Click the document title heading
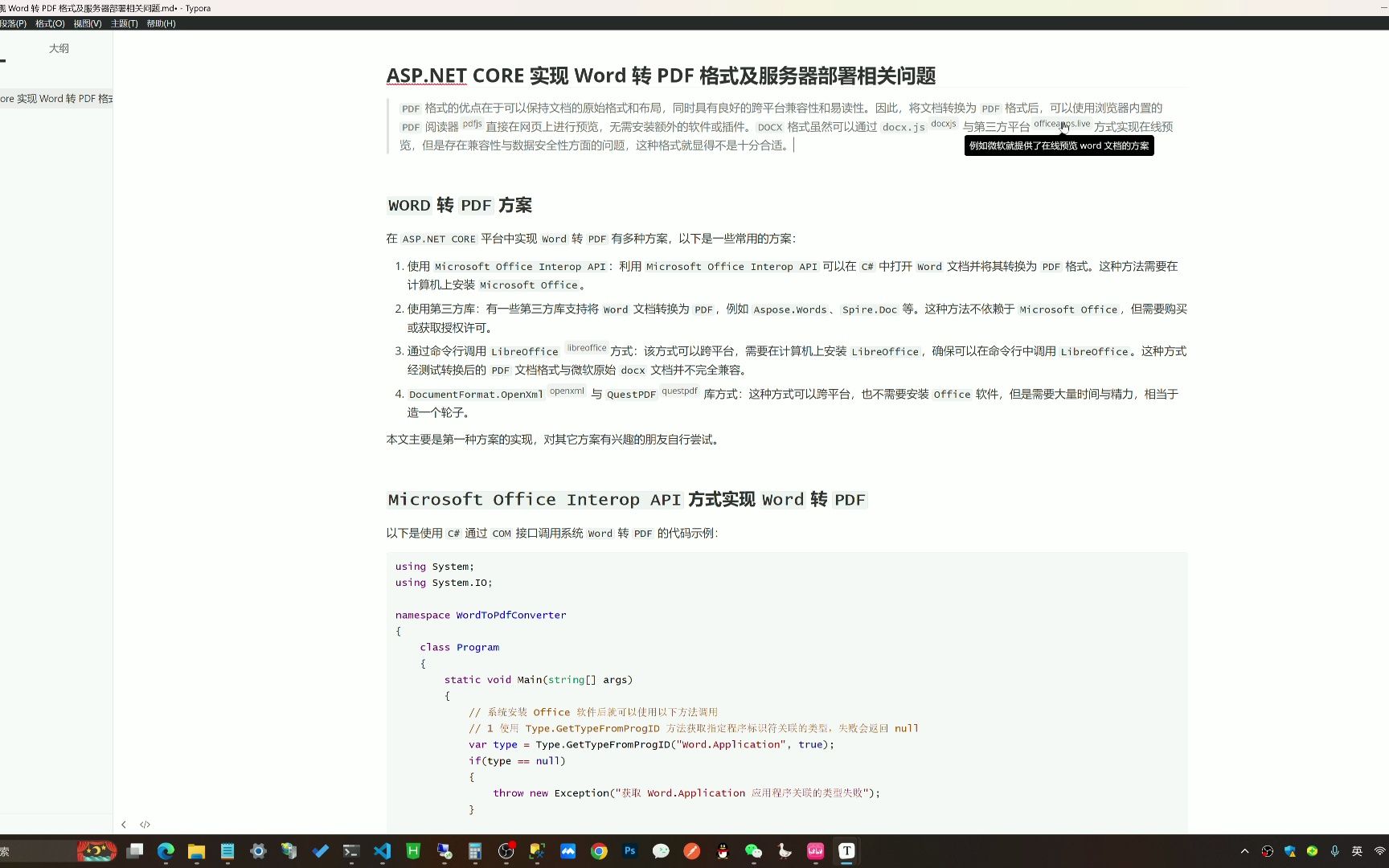The height and width of the screenshot is (868, 1389). [x=661, y=76]
